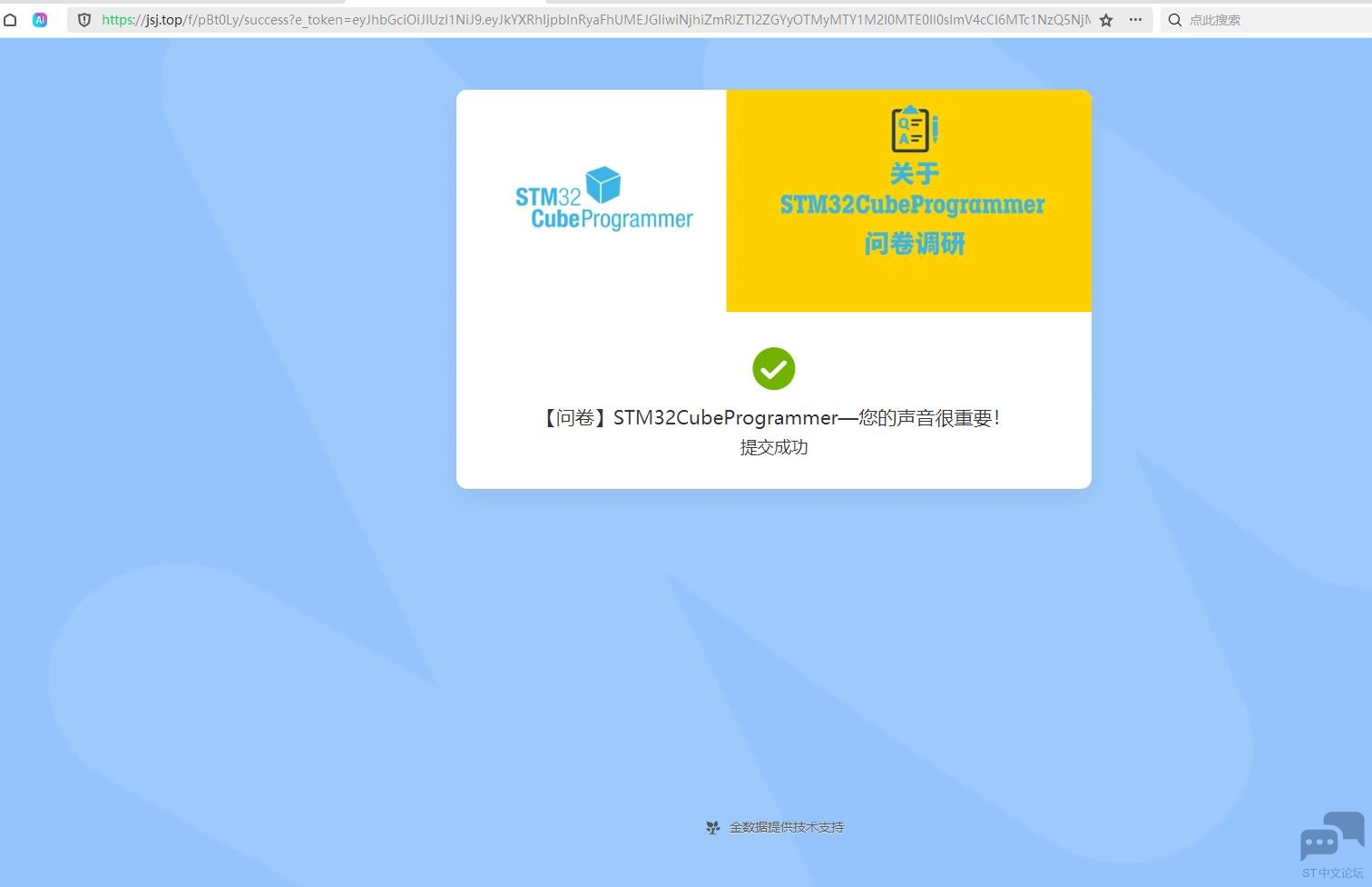
Task: Click the banner text 'STM32CubeProgrammer'
Action: click(913, 205)
